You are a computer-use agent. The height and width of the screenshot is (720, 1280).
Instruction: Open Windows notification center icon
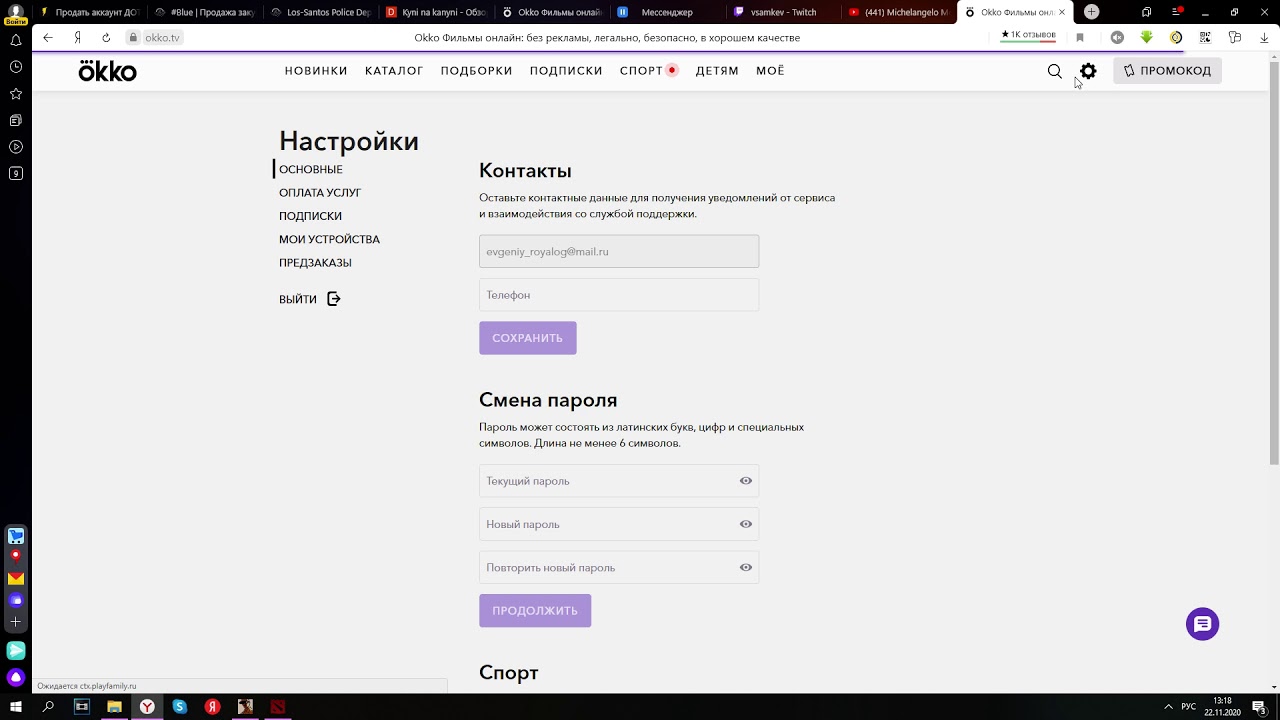1258,707
